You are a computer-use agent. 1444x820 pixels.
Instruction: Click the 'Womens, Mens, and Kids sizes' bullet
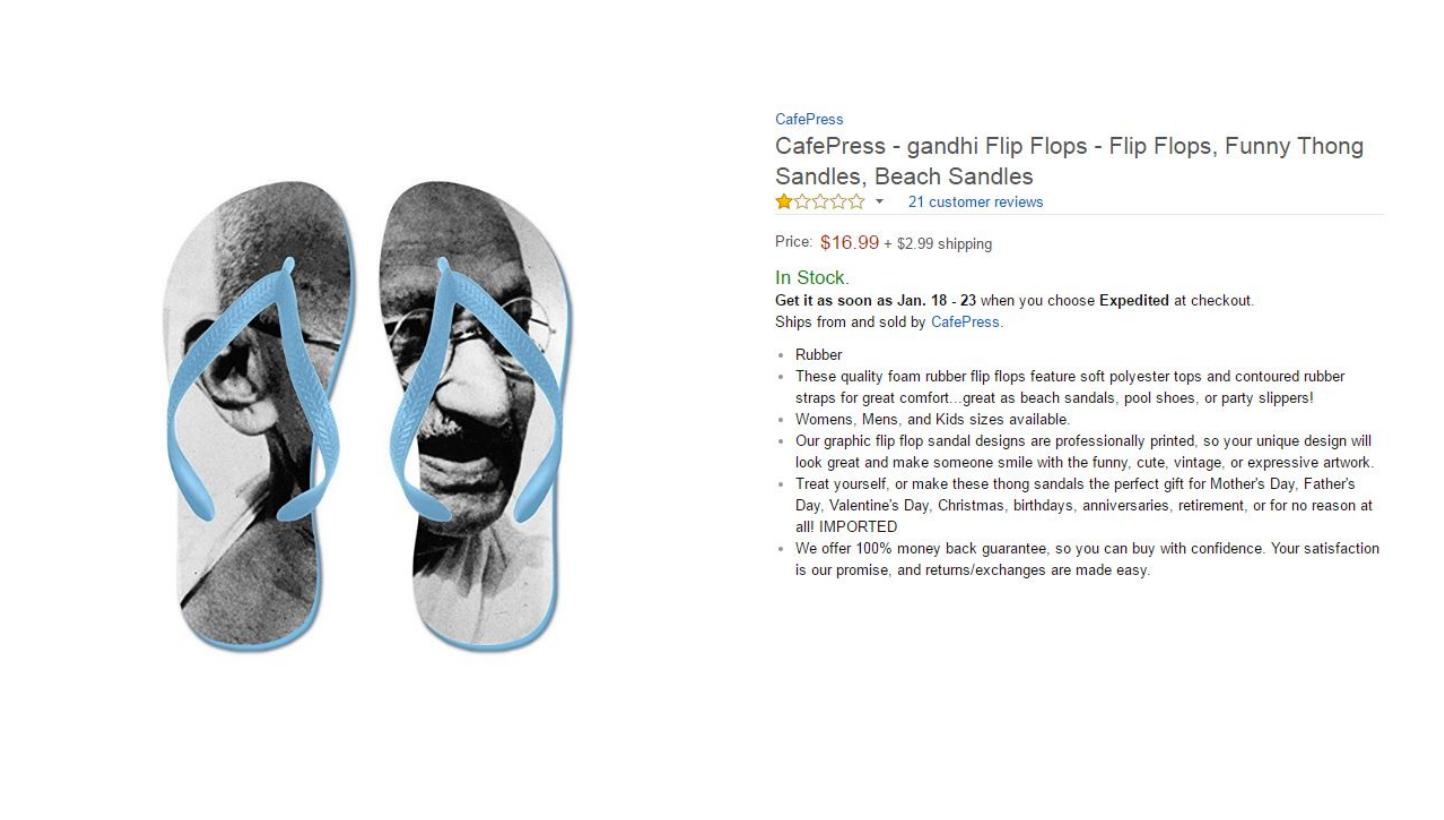933,420
